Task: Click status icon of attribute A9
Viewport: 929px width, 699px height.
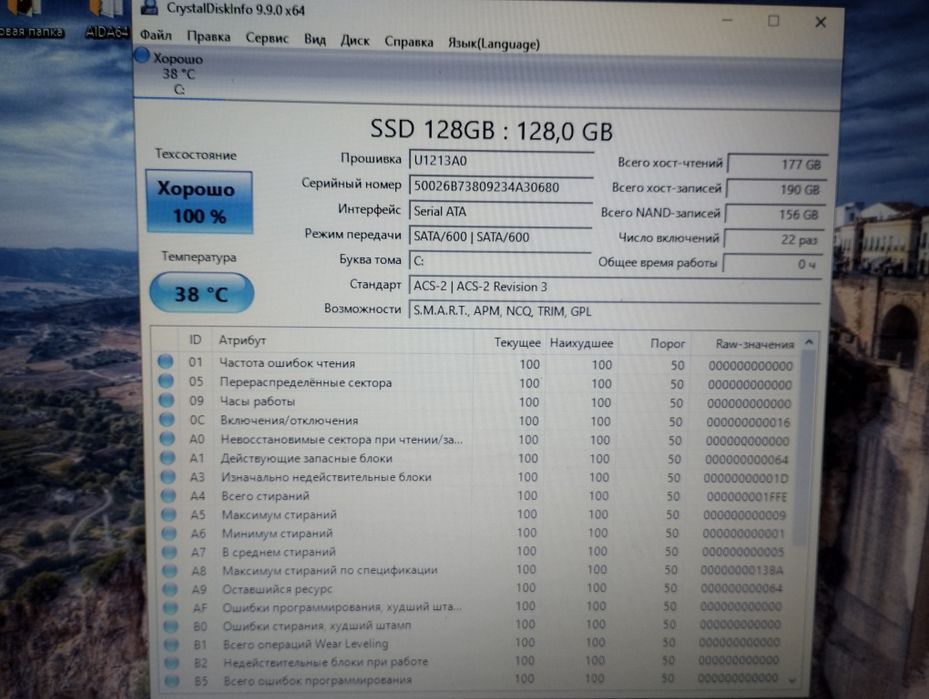Action: pos(171,589)
